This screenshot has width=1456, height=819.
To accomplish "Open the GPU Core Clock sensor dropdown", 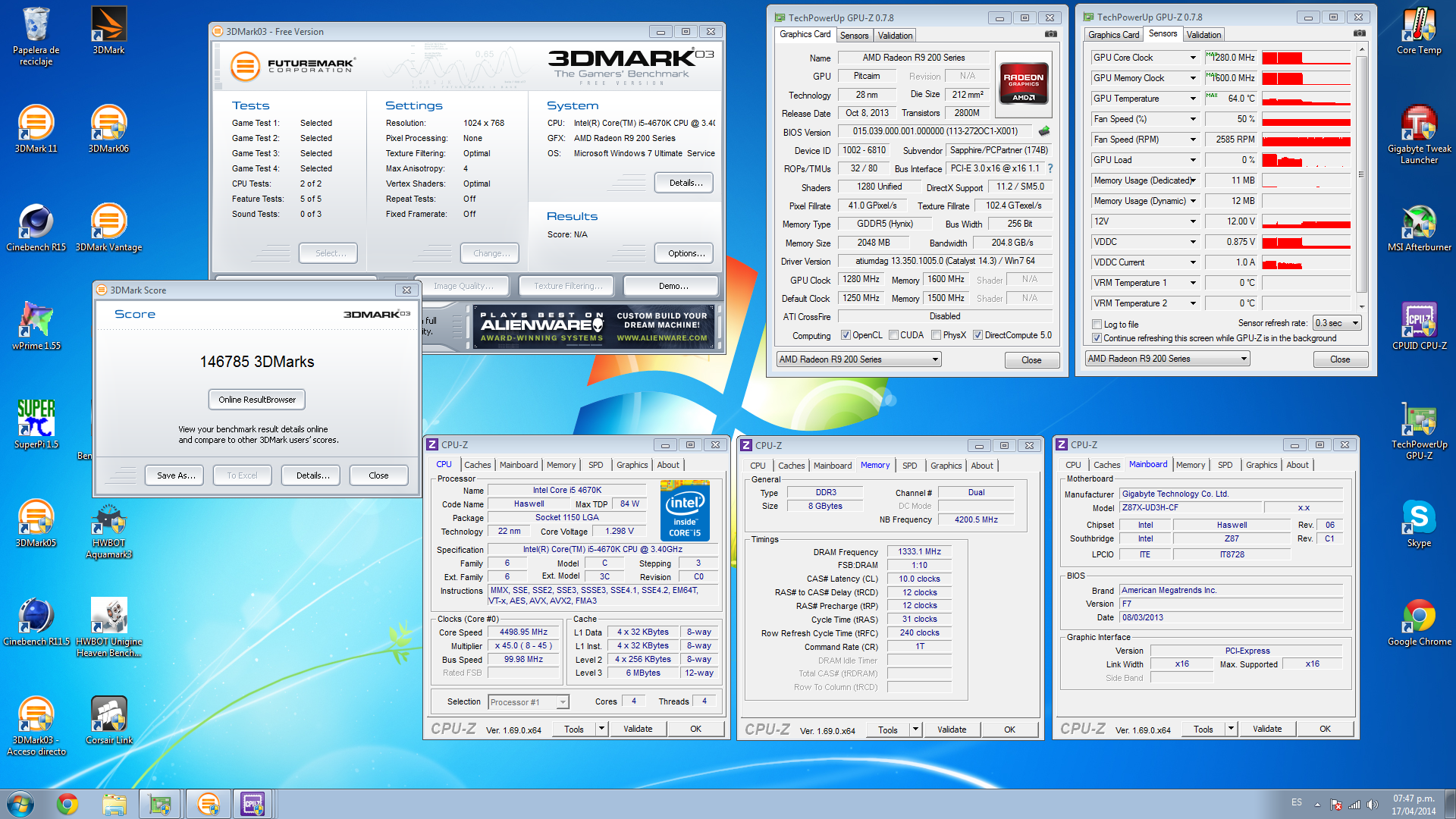I will click(1193, 58).
